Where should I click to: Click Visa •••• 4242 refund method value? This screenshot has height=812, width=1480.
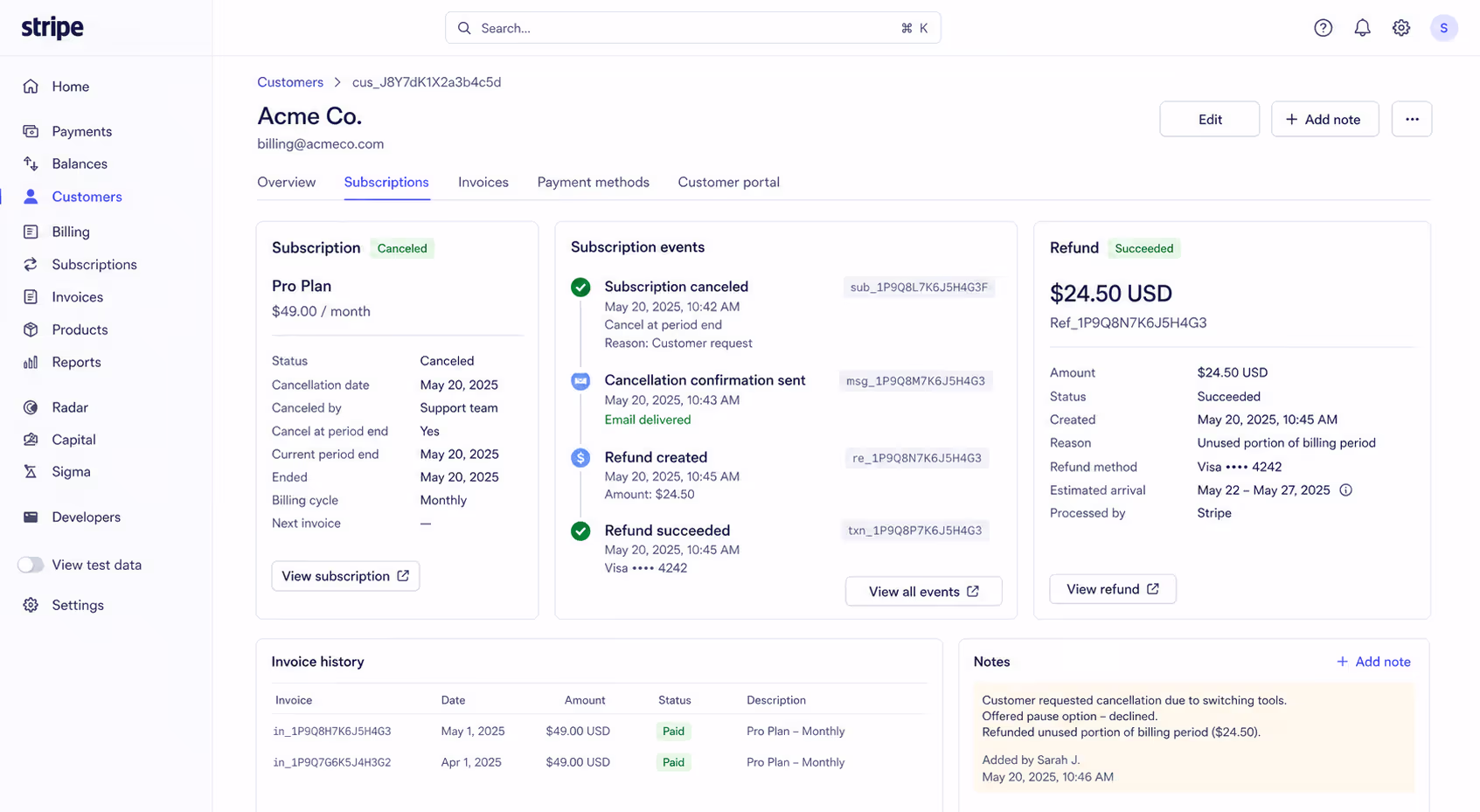[1239, 467]
